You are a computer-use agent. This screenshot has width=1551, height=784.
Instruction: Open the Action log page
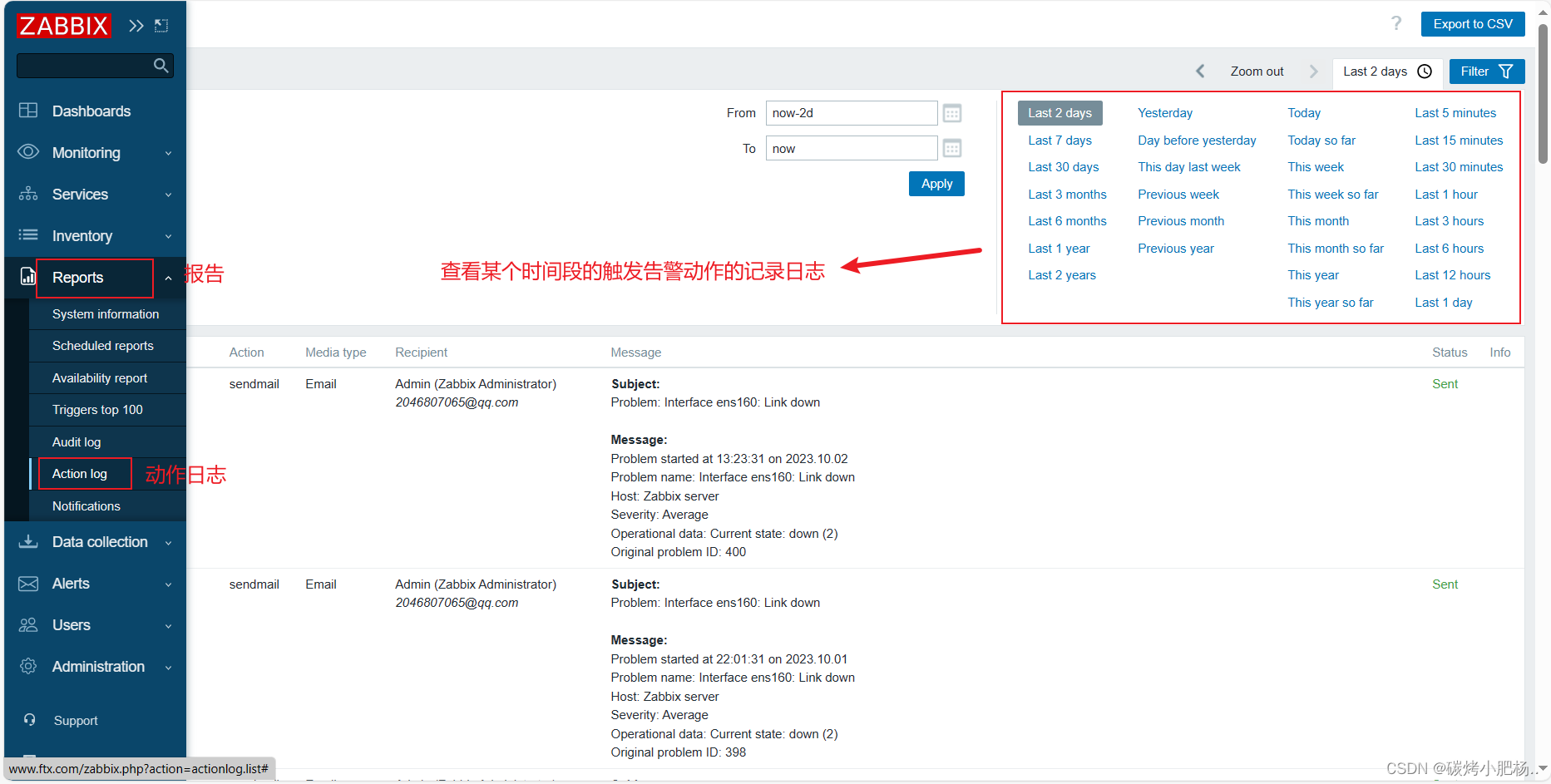coord(80,474)
